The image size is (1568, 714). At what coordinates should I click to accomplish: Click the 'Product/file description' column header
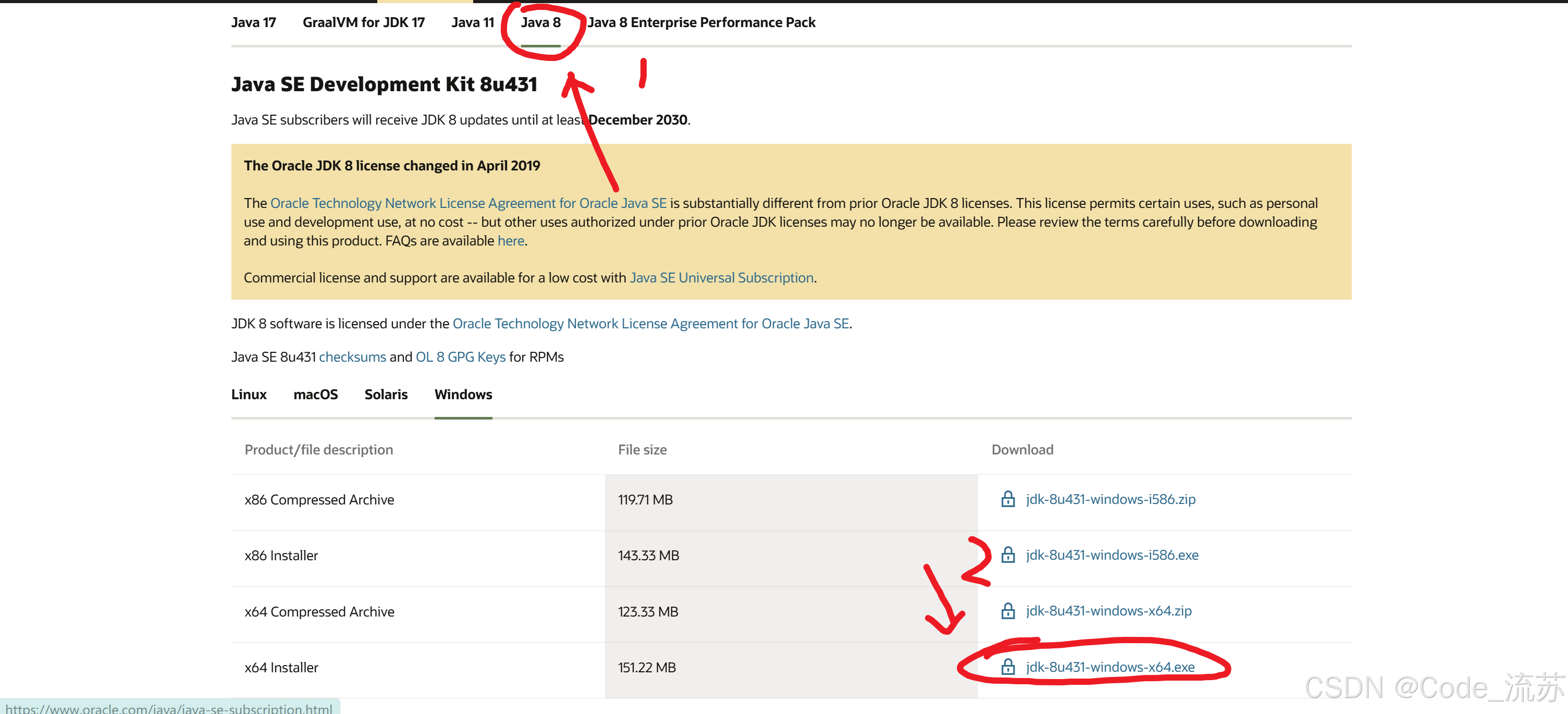pyautogui.click(x=319, y=449)
